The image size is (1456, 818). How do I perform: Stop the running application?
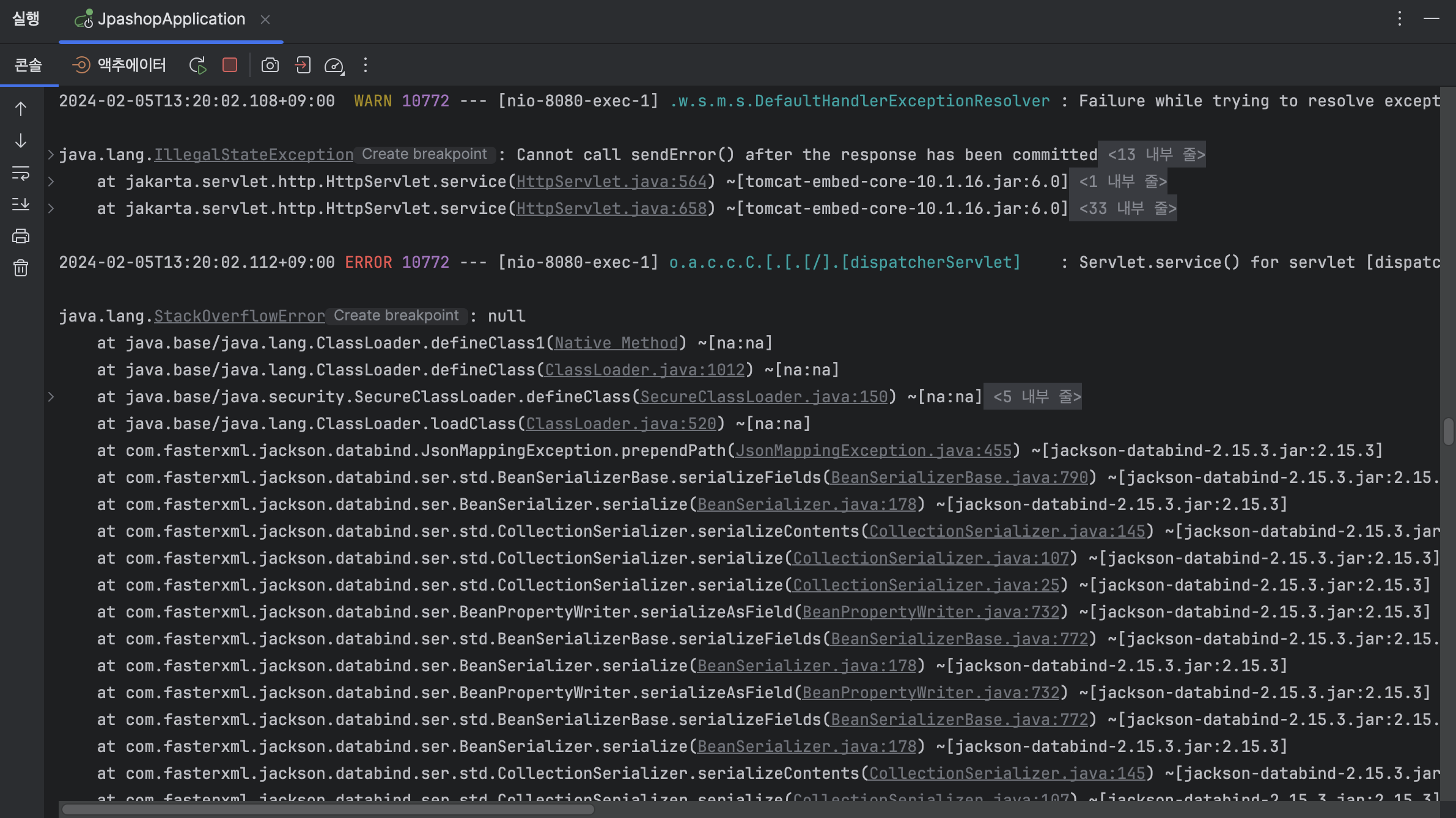(230, 65)
